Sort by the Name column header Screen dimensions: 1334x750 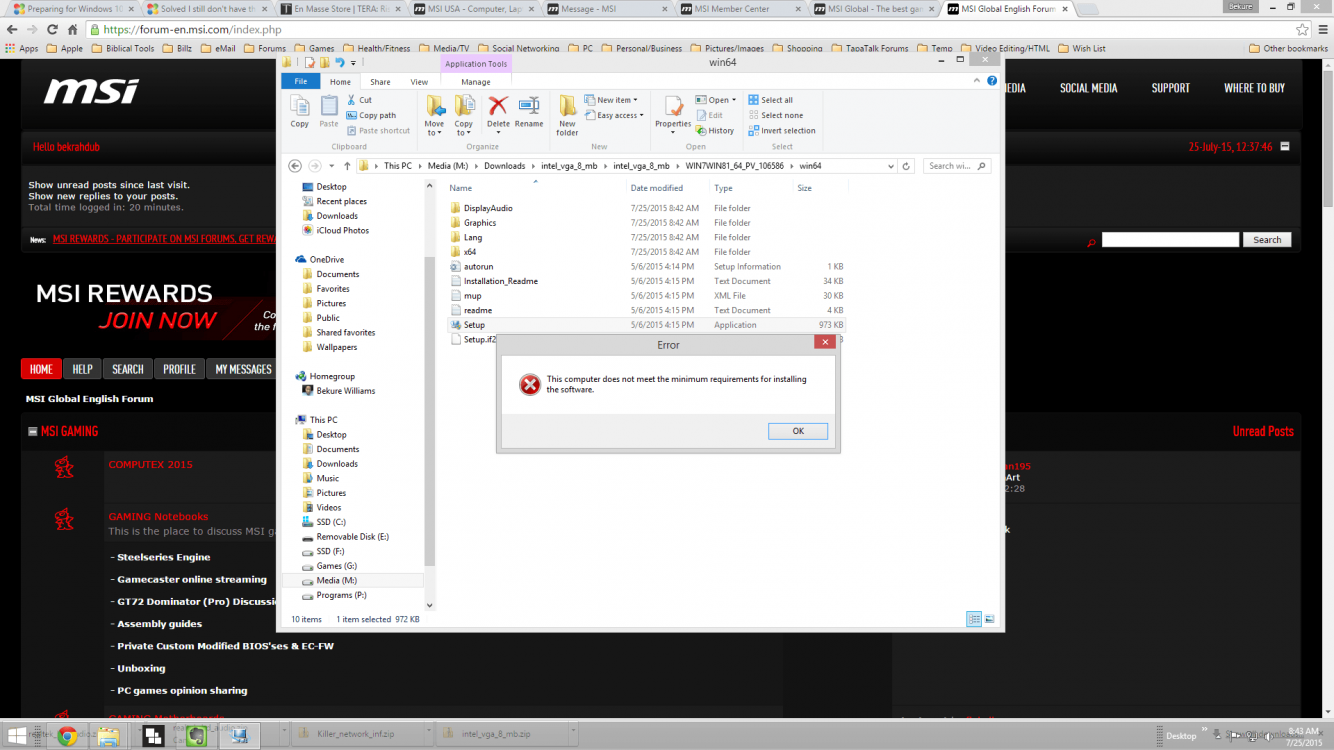click(x=460, y=188)
